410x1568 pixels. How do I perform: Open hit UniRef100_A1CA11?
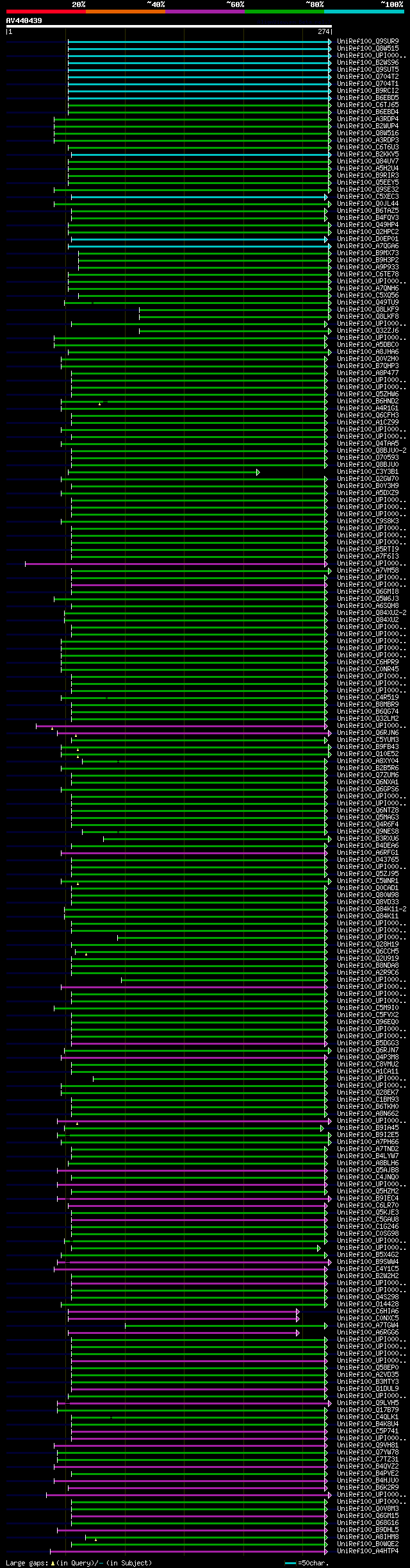click(368, 1072)
